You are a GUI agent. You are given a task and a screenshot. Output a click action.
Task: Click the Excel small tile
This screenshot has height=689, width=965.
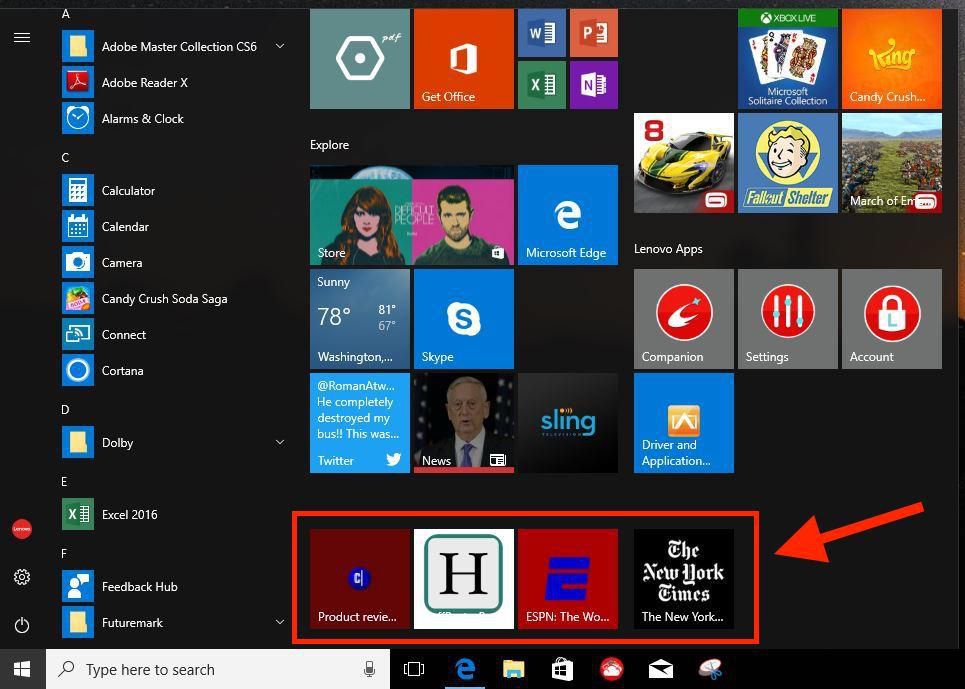pos(542,85)
